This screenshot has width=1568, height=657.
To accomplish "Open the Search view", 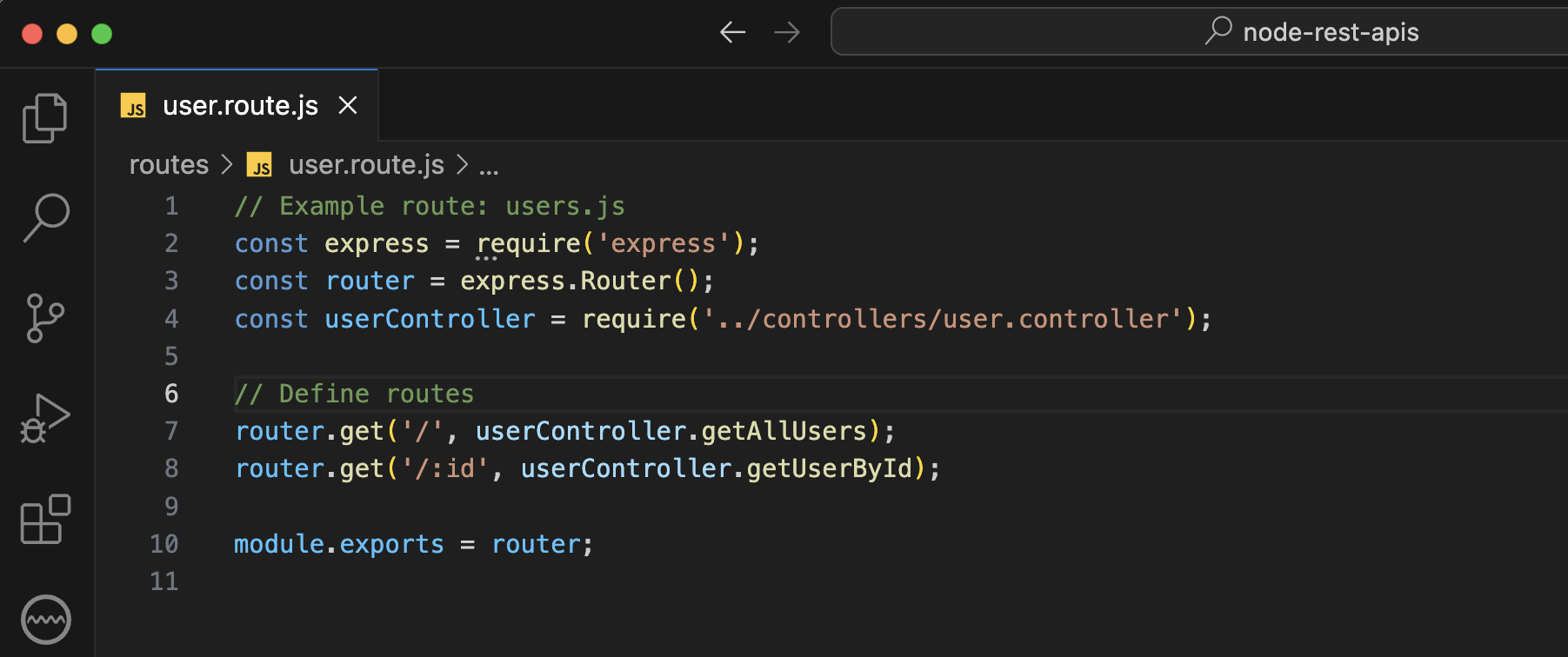I will (x=45, y=217).
